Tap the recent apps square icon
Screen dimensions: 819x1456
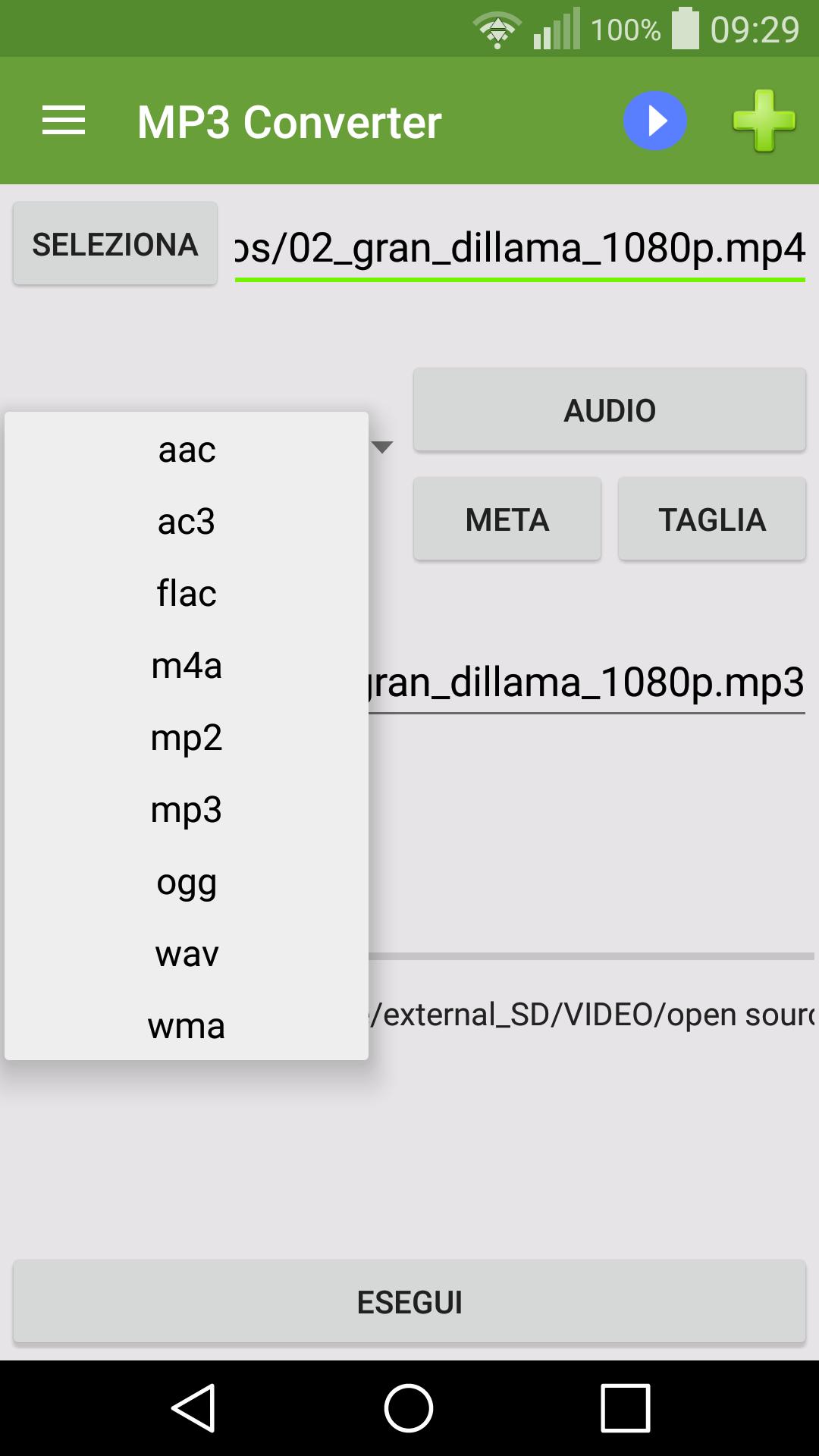626,1408
